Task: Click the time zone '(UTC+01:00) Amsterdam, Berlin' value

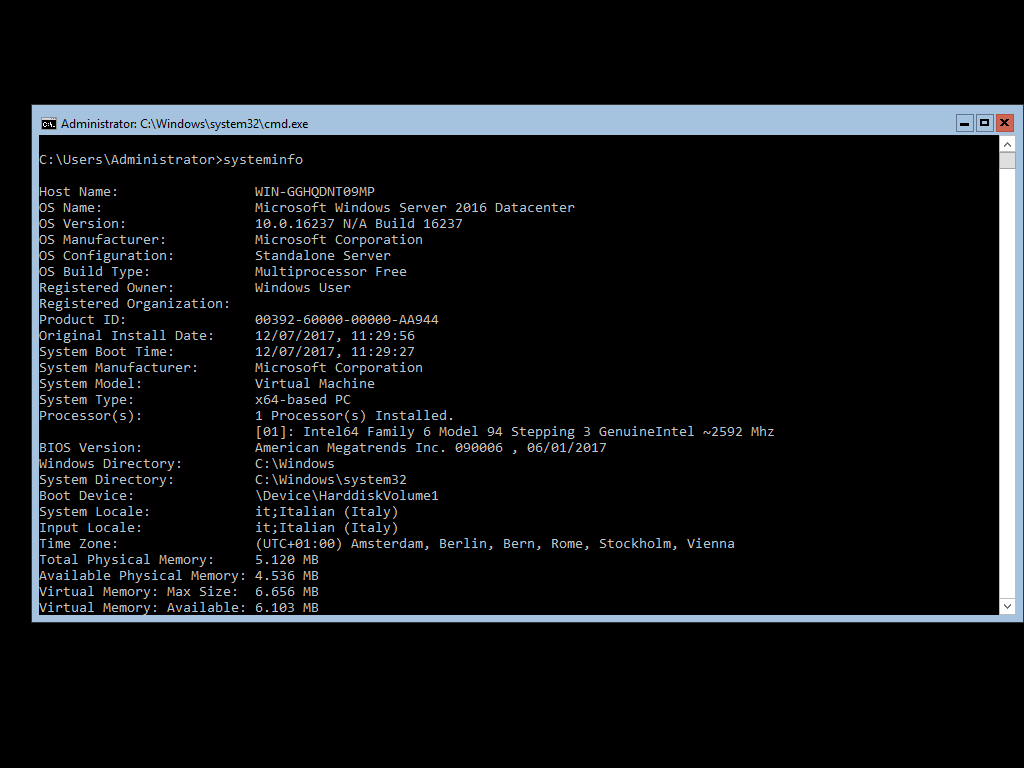Action: (494, 544)
